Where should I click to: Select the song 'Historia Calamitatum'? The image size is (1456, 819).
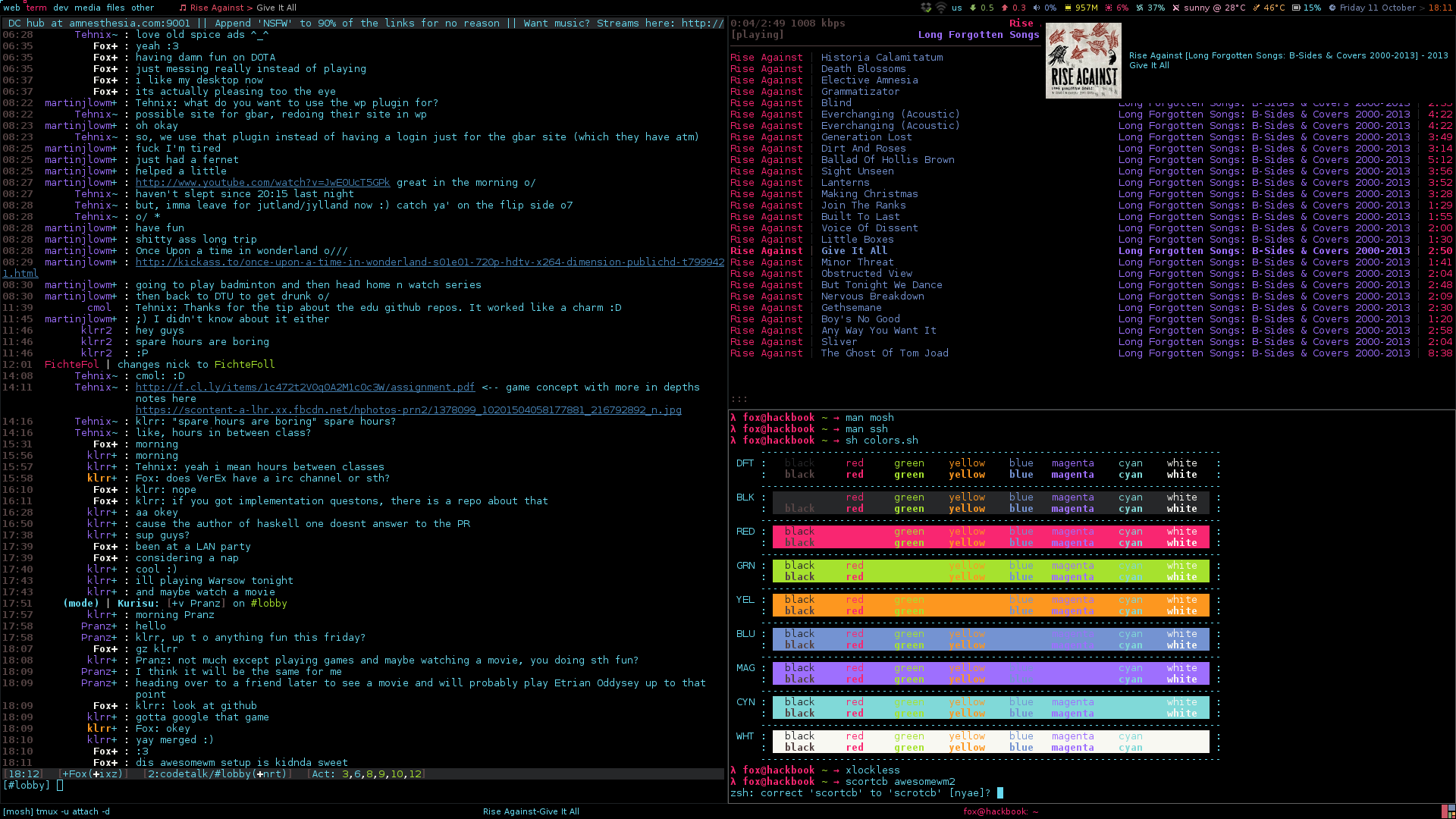(x=882, y=58)
